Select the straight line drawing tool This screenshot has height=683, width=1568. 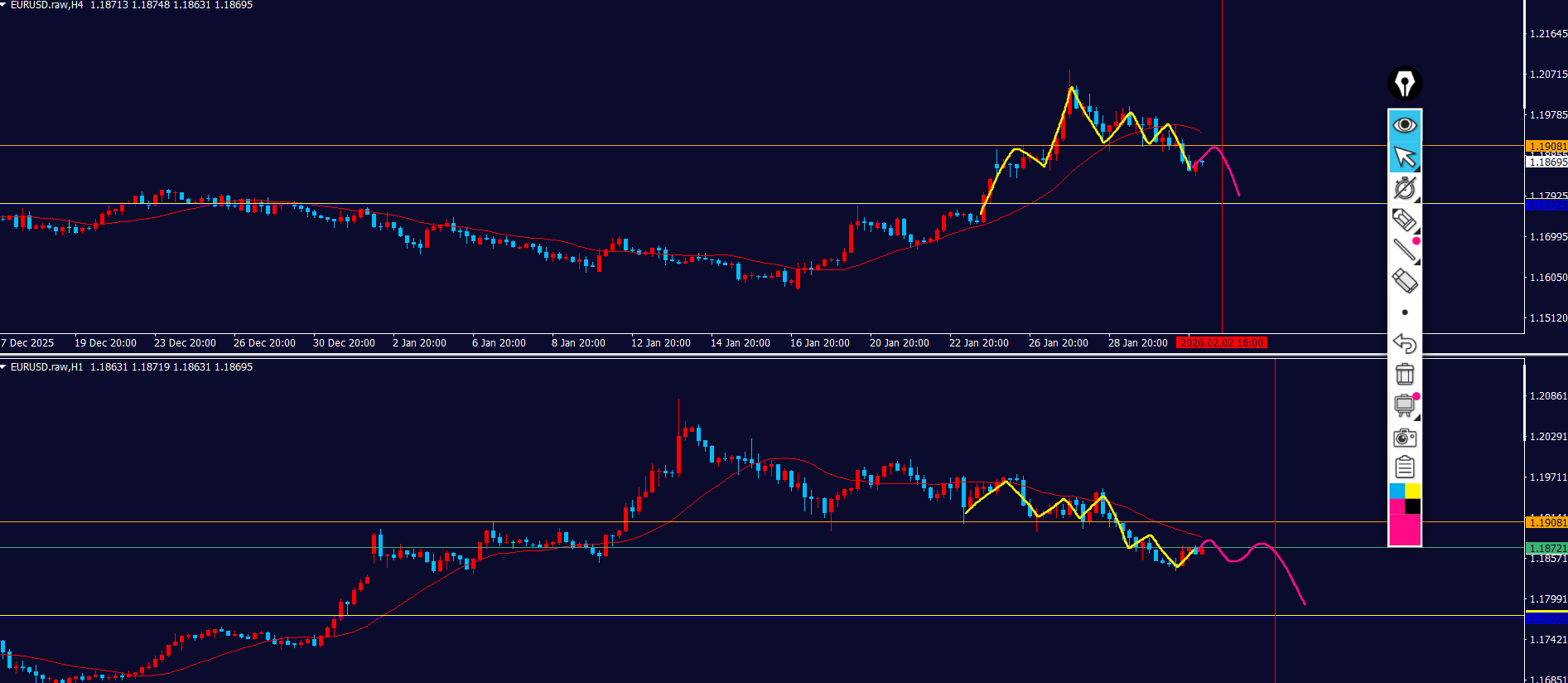(x=1404, y=249)
